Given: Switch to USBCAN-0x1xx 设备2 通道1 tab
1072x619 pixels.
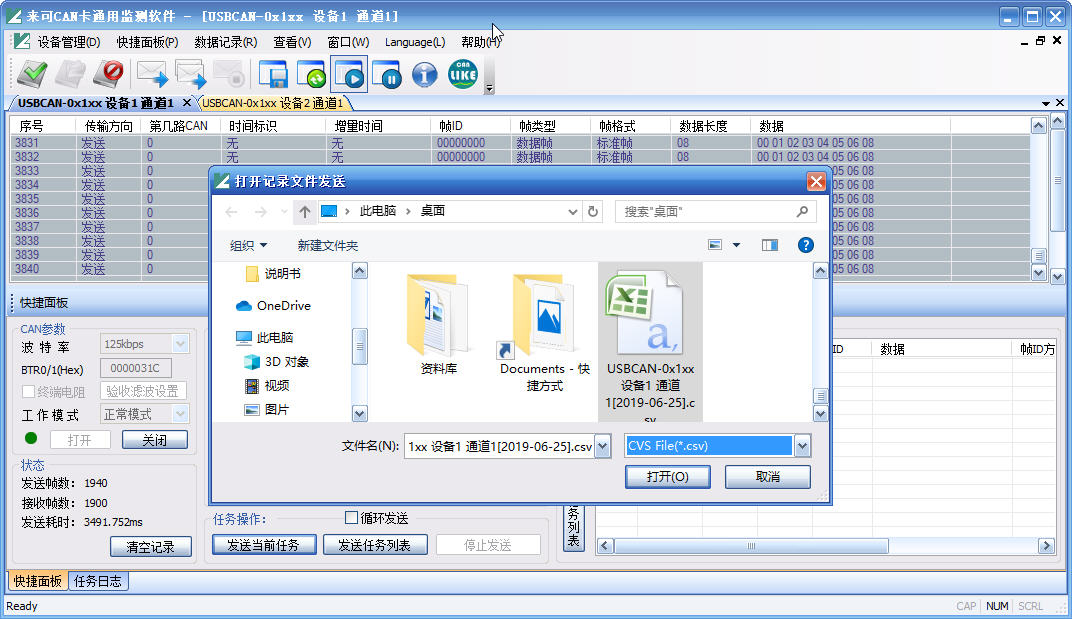Looking at the screenshot, I should [x=272, y=103].
